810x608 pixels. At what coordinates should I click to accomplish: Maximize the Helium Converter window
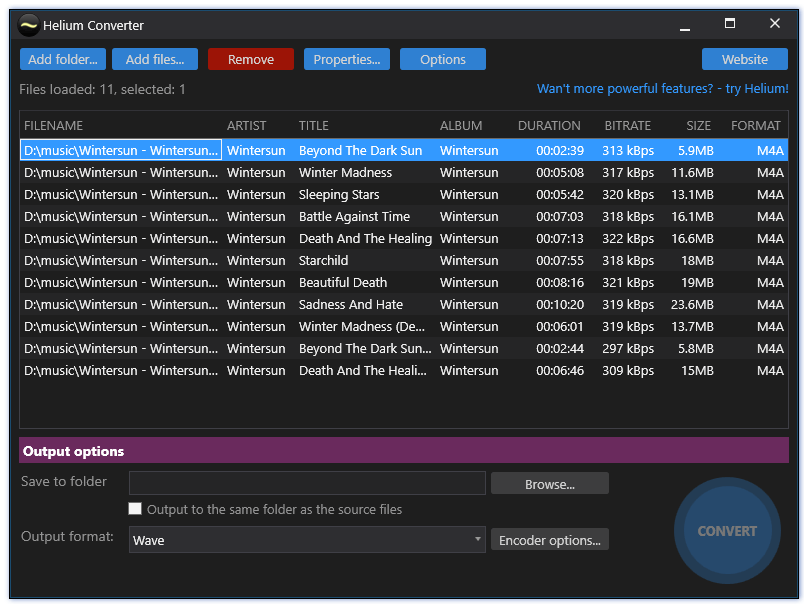click(x=730, y=24)
